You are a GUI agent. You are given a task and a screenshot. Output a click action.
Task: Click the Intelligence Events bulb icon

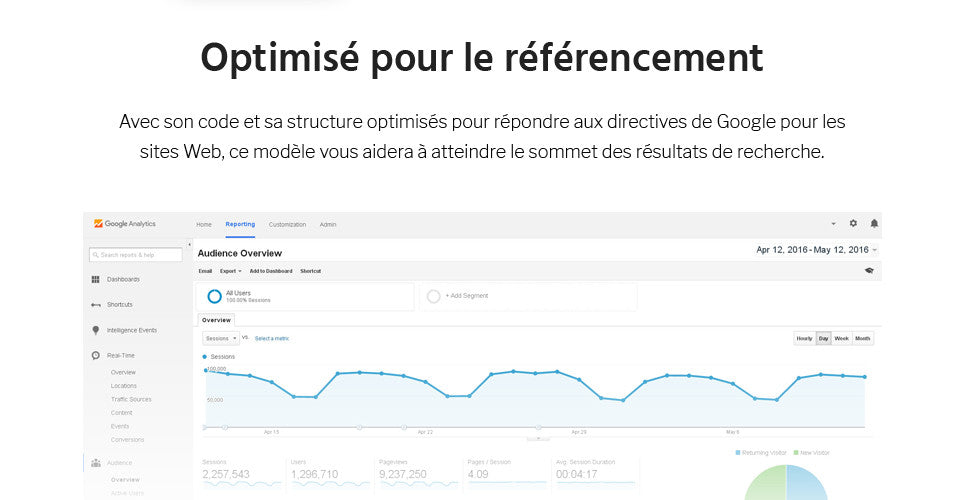[x=95, y=331]
